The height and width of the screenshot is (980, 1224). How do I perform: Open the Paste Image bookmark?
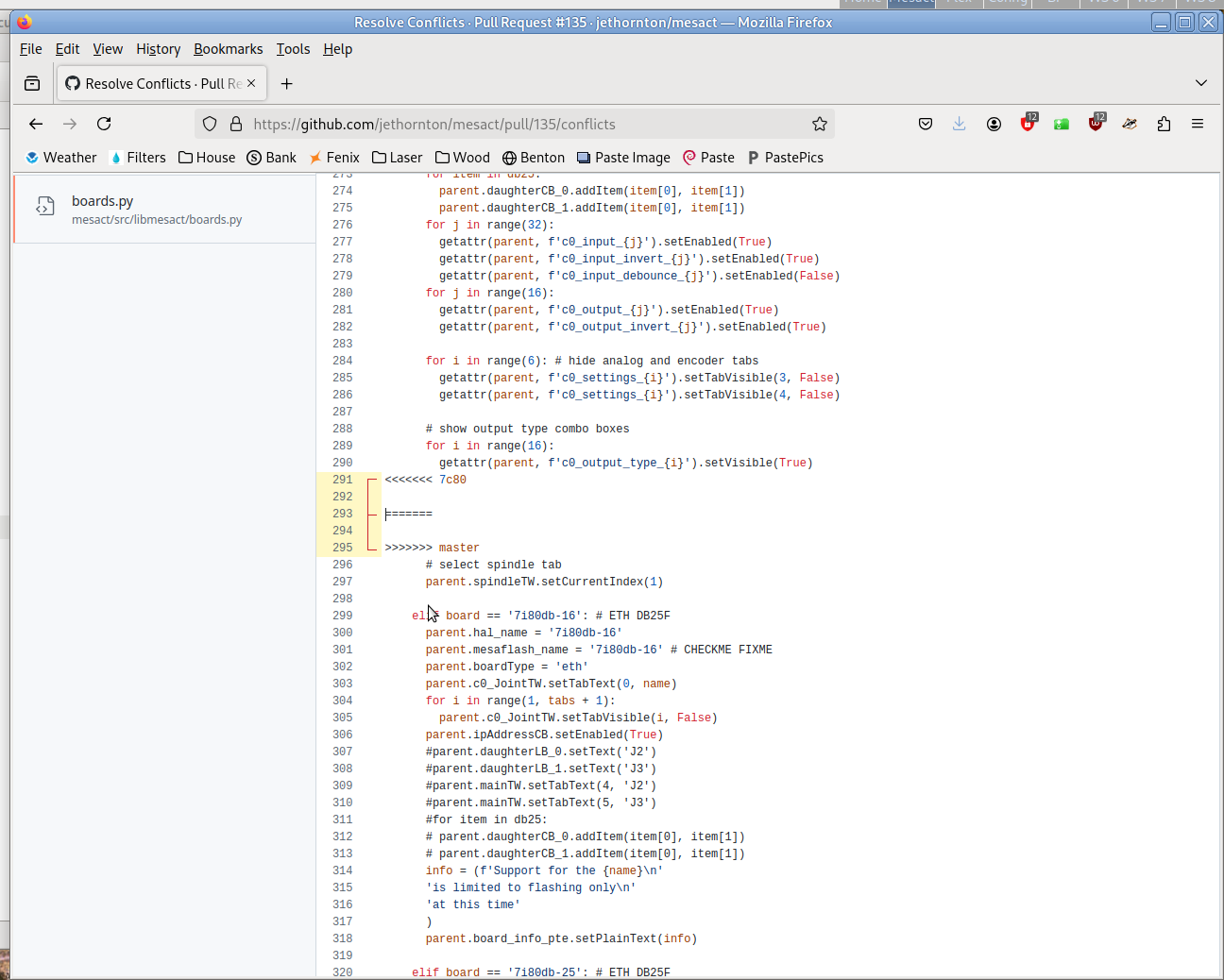[623, 158]
